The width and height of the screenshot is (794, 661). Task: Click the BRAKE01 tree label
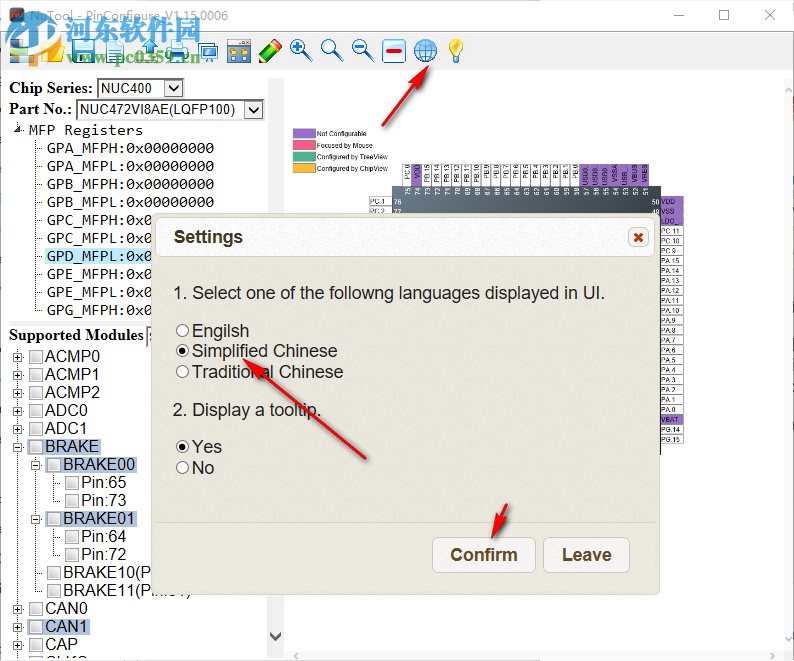click(99, 519)
